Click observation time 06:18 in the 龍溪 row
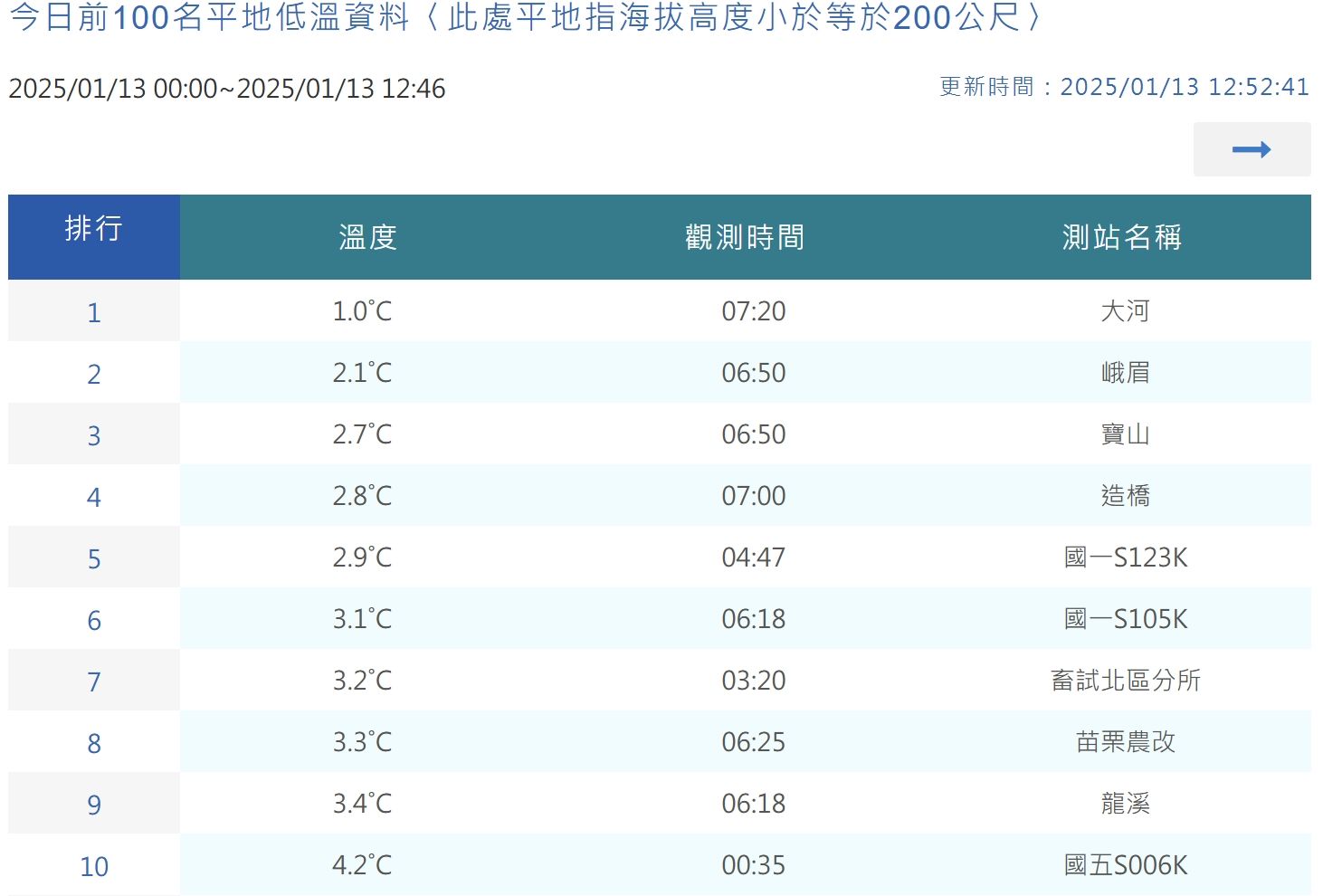Viewport: 1323px width, 896px height. click(753, 804)
